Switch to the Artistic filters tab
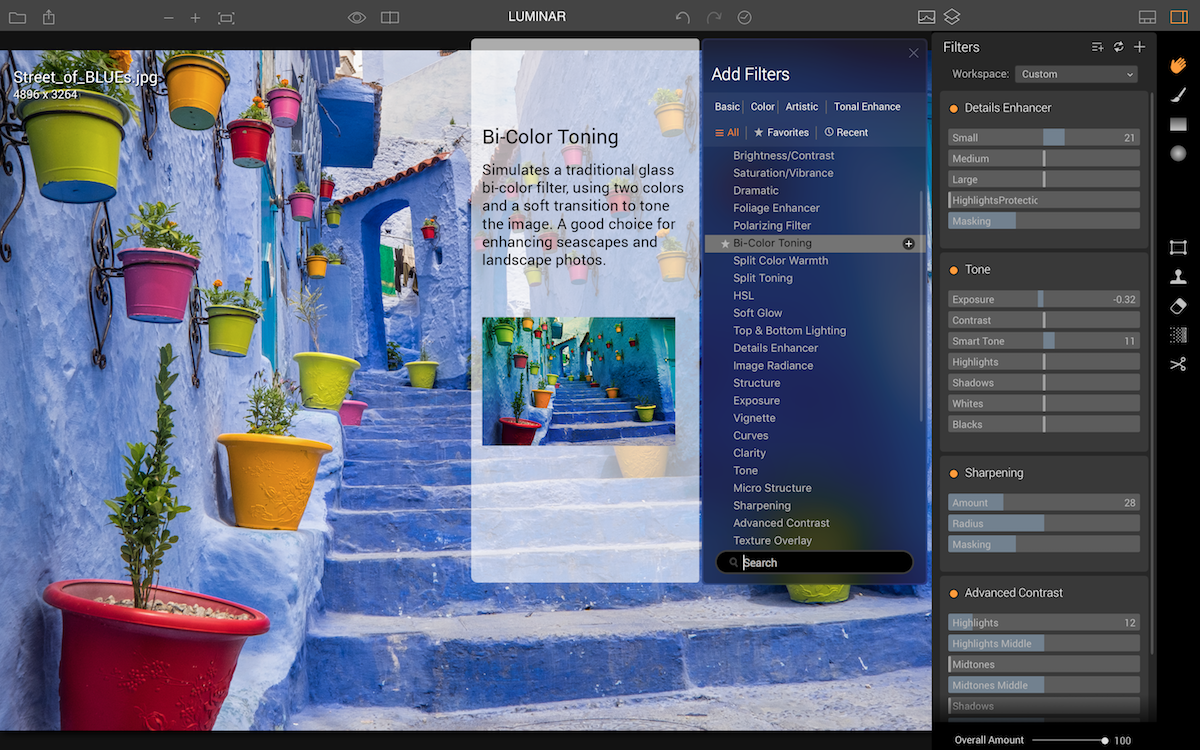 802,107
